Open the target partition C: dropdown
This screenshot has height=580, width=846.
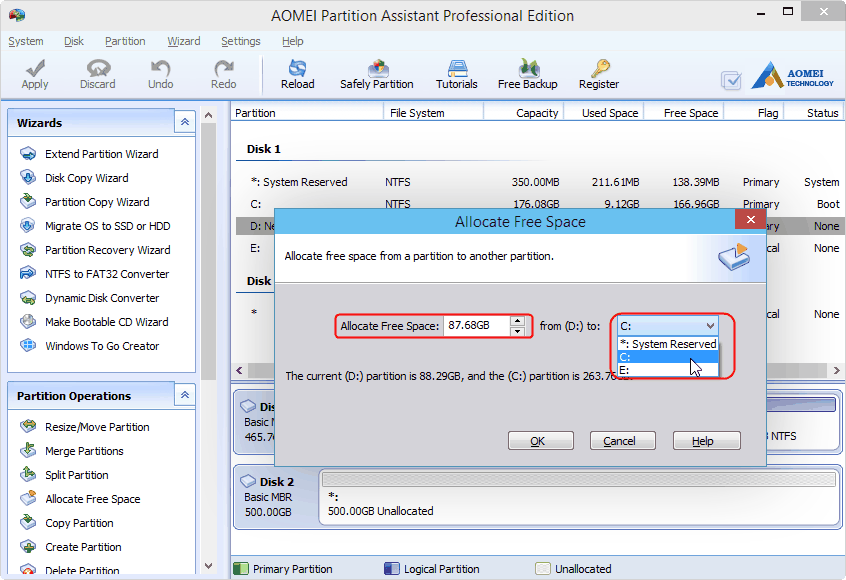click(x=667, y=326)
